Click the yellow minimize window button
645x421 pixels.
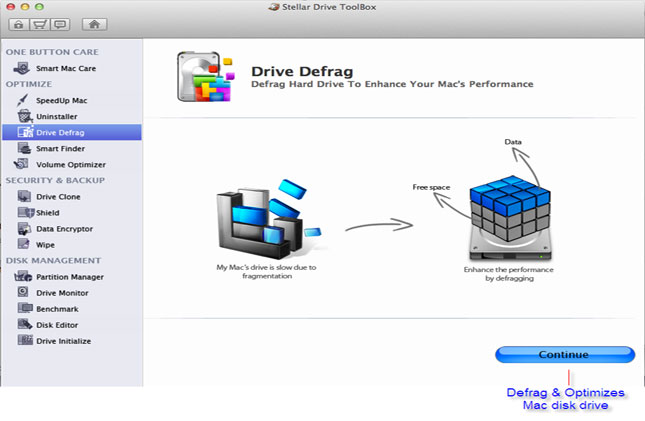25,7
